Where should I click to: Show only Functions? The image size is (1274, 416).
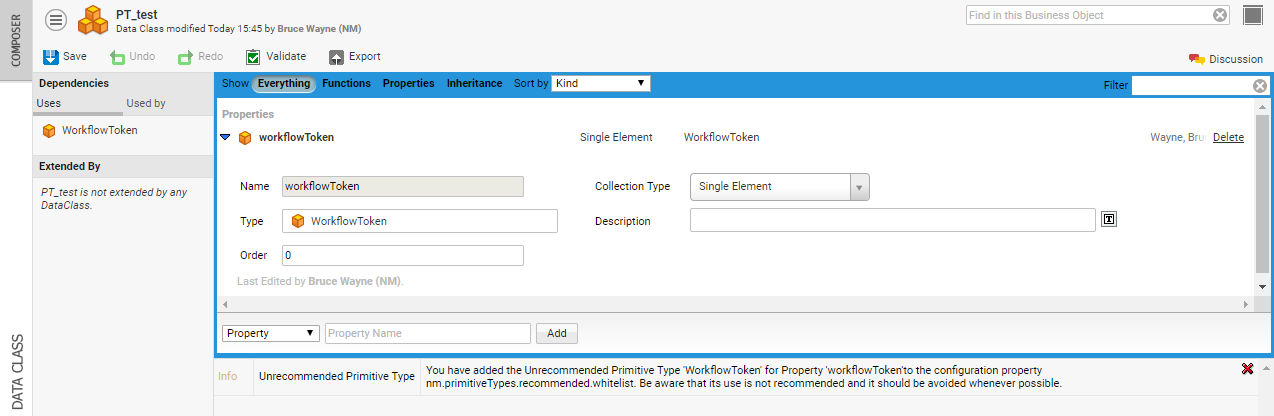click(x=346, y=83)
